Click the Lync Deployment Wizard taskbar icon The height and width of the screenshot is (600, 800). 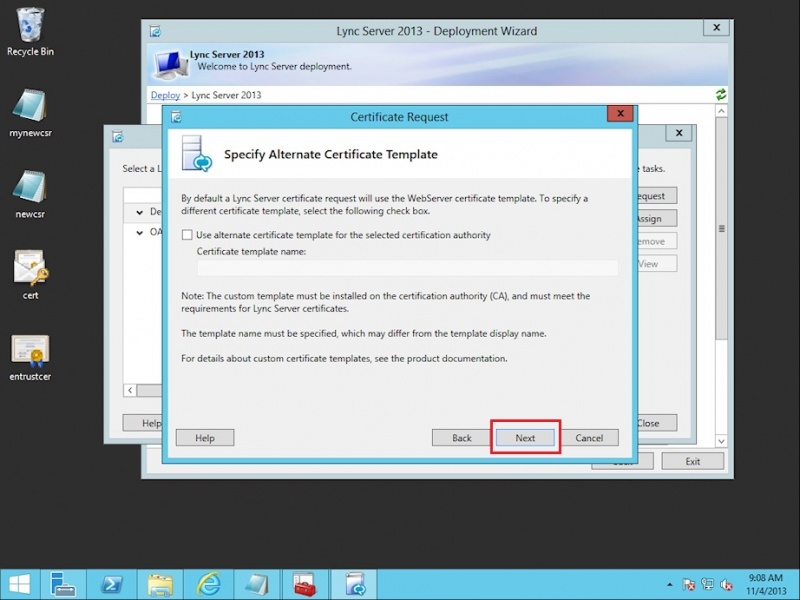[355, 584]
